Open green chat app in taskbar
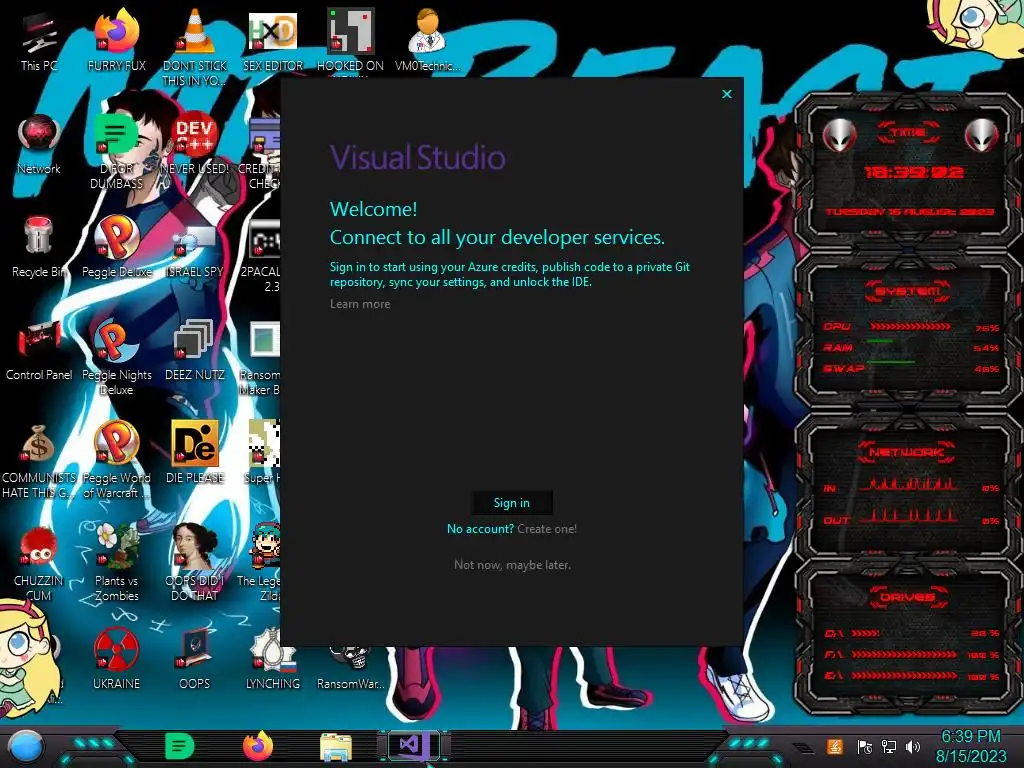The image size is (1024, 768). (179, 746)
